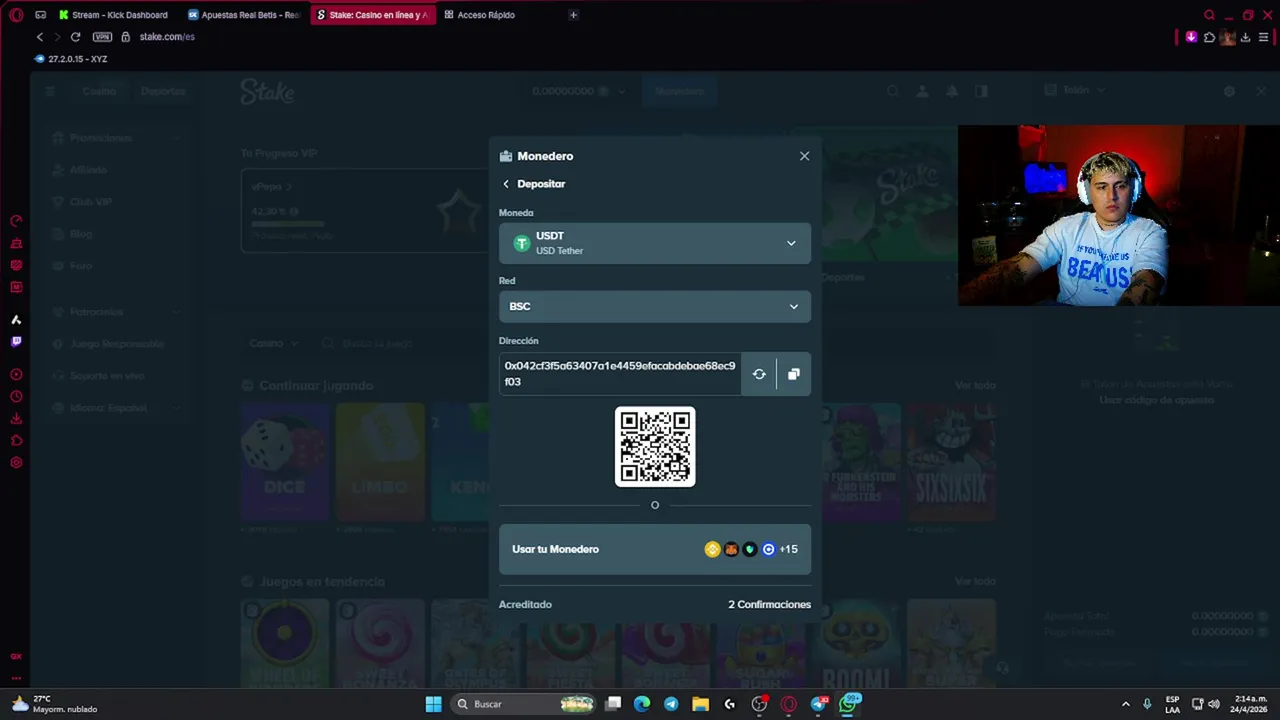Click the taskbar Buscar search box
This screenshot has width=1280, height=720.
pyautogui.click(x=524, y=704)
